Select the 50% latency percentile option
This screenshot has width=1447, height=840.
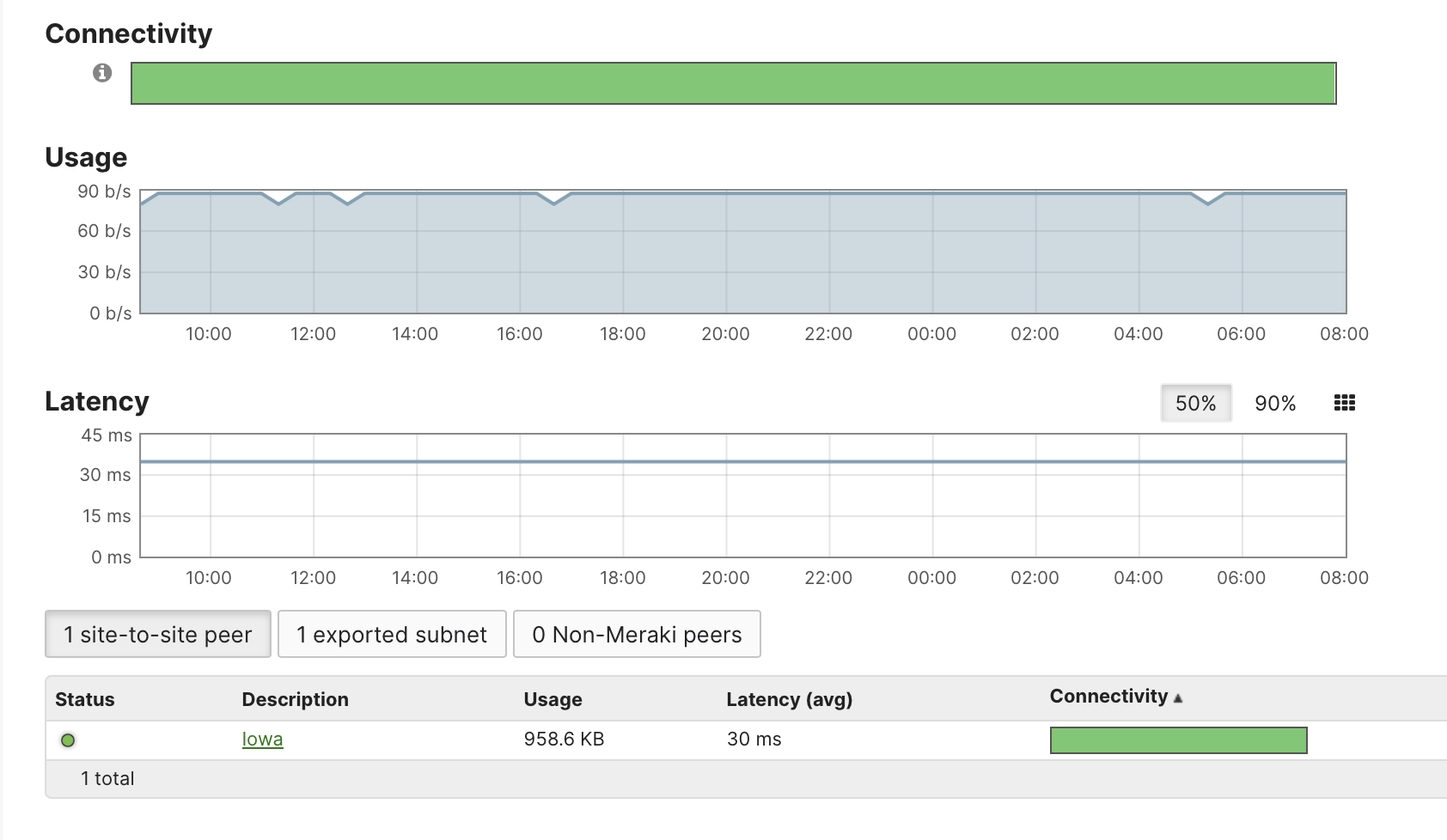tap(1195, 402)
